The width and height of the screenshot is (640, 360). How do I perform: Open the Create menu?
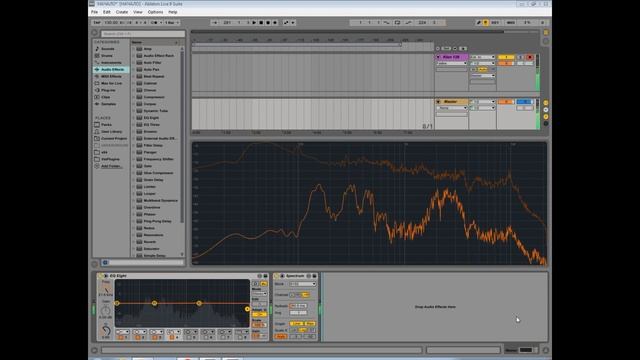(122, 12)
